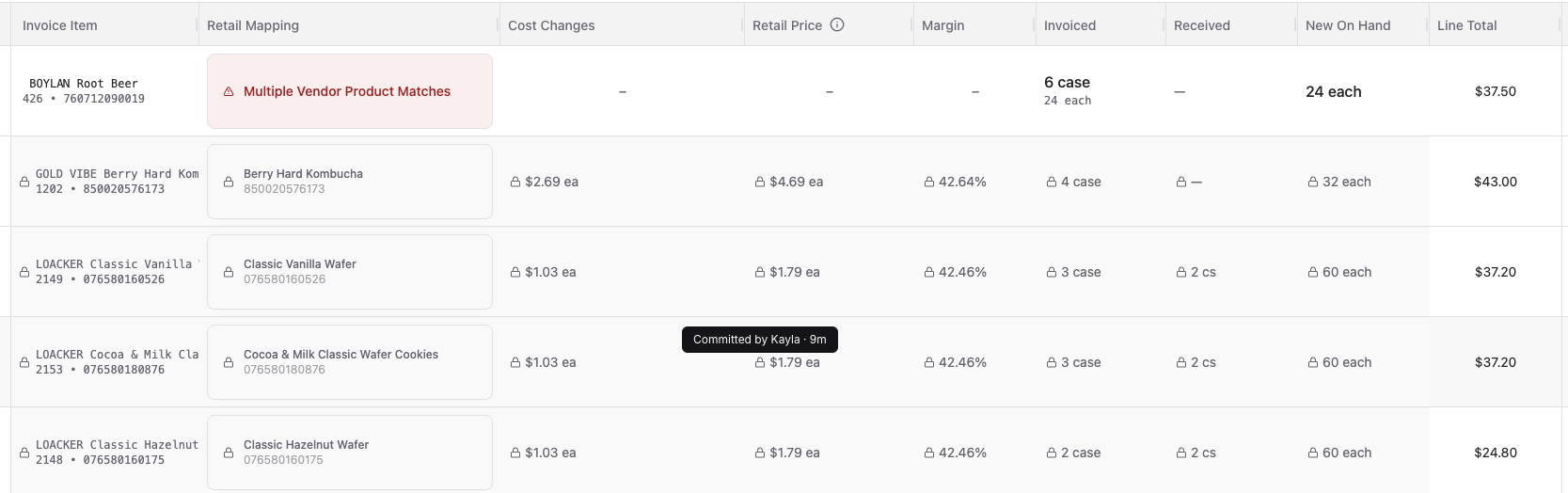Click lock icon next to Classic Vanilla $1.79 ea price
Image resolution: width=1568 pixels, height=493 pixels.
(760, 272)
